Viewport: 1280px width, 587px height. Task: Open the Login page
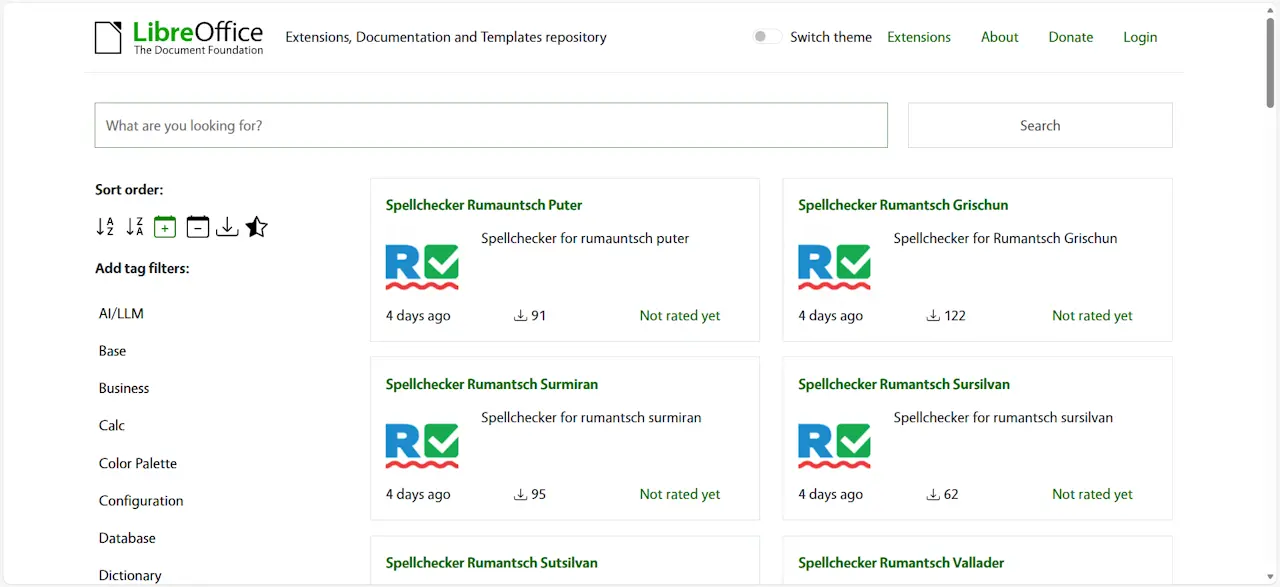1140,37
